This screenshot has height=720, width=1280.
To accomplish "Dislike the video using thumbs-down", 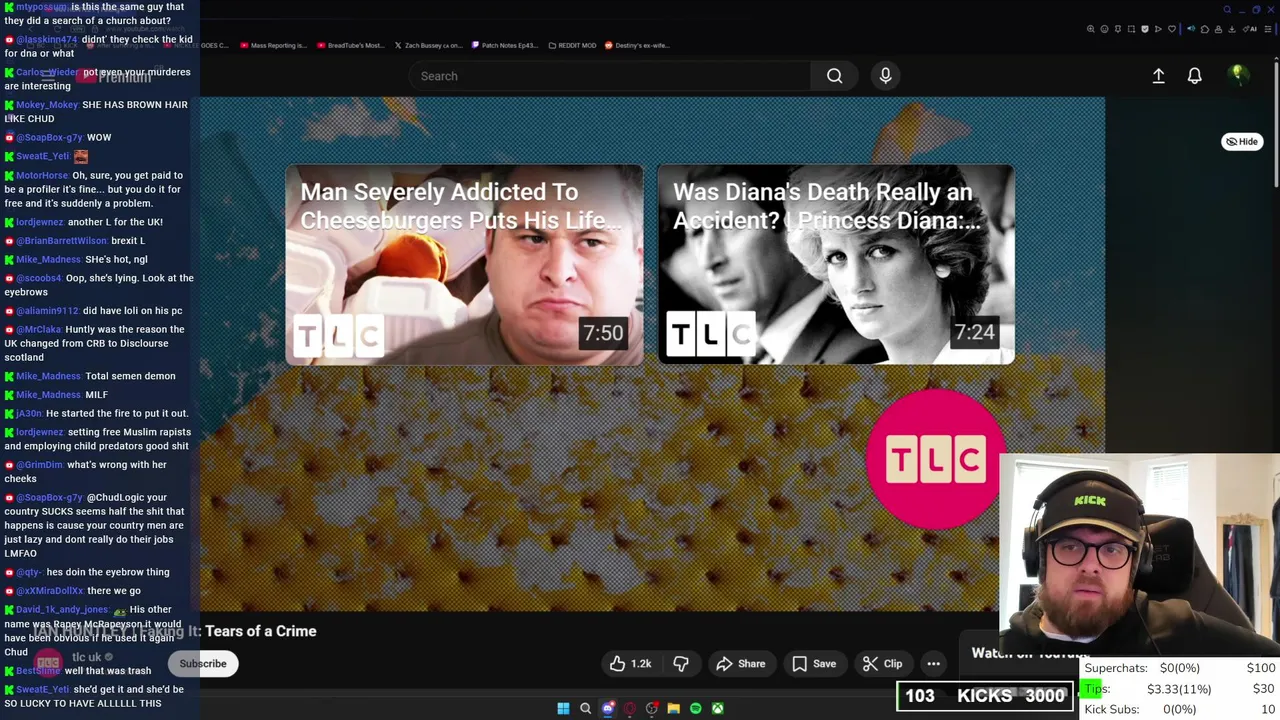I will coord(681,664).
